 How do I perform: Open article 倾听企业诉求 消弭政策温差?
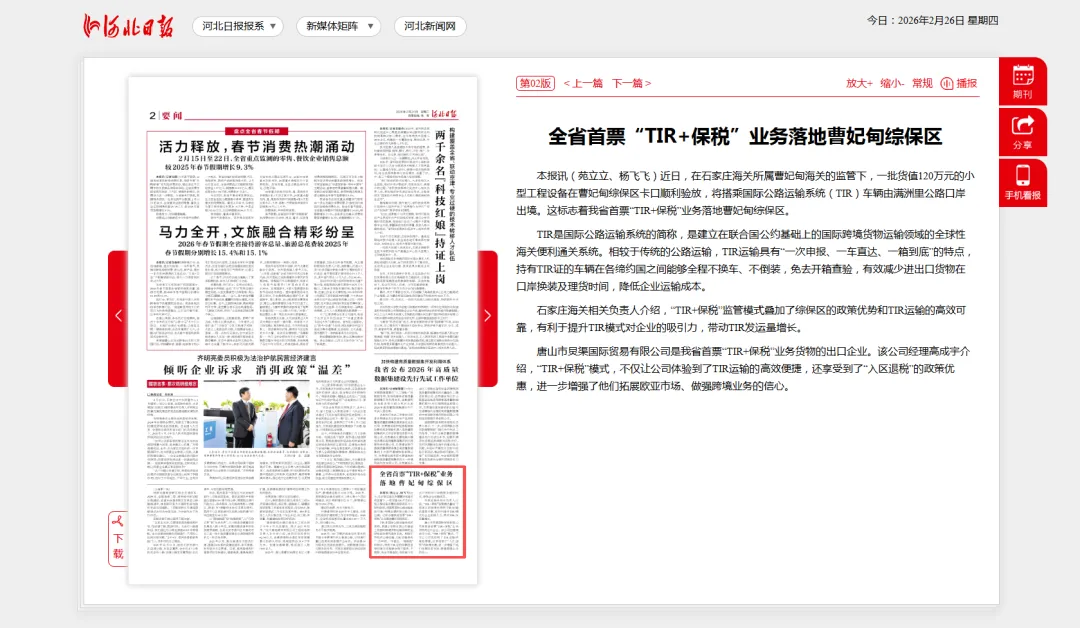point(257,370)
